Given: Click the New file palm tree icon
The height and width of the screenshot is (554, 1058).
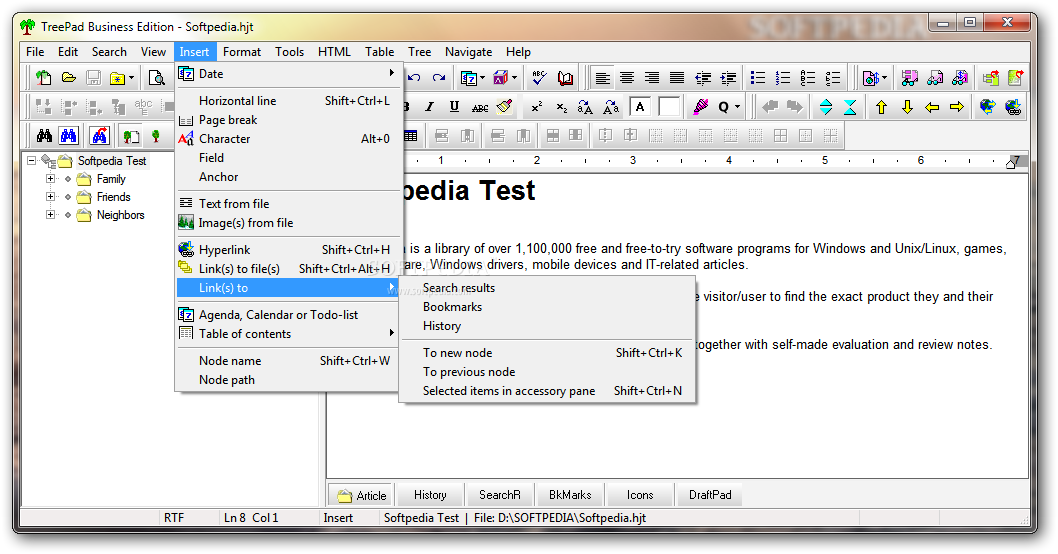Looking at the screenshot, I should pyautogui.click(x=44, y=78).
